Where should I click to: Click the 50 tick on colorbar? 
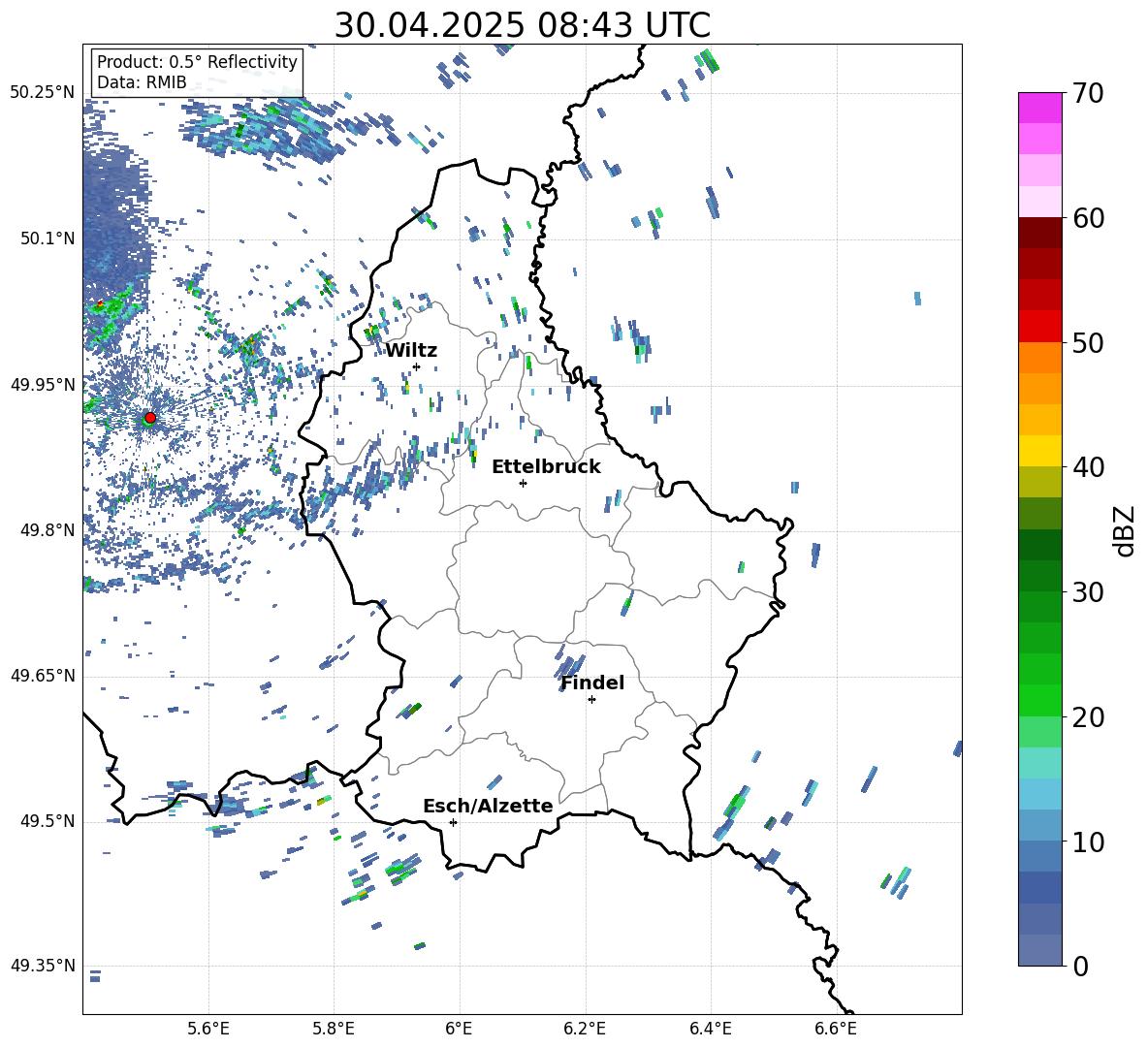[x=1088, y=343]
